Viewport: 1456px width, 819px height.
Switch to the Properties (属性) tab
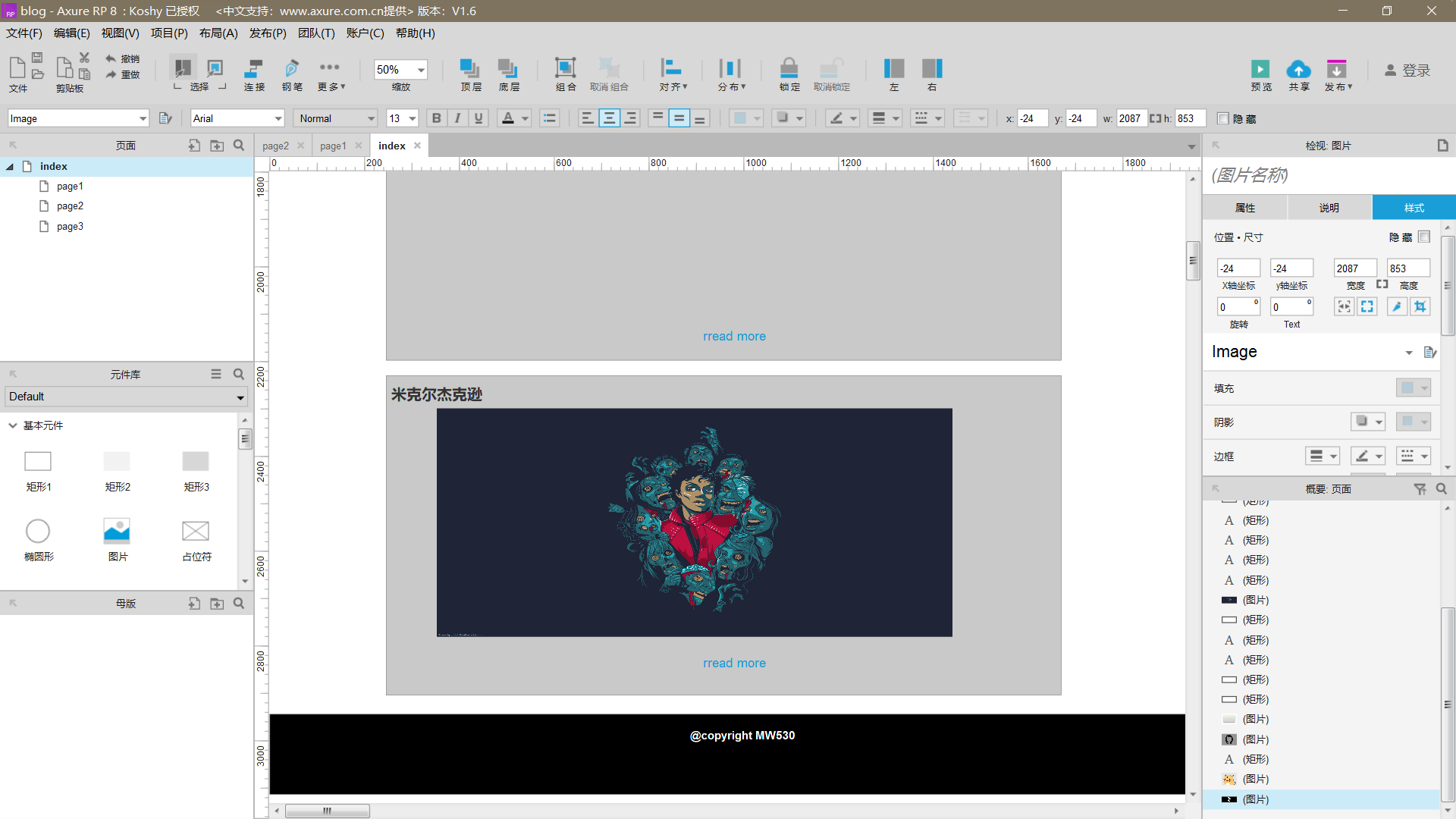pos(1245,208)
